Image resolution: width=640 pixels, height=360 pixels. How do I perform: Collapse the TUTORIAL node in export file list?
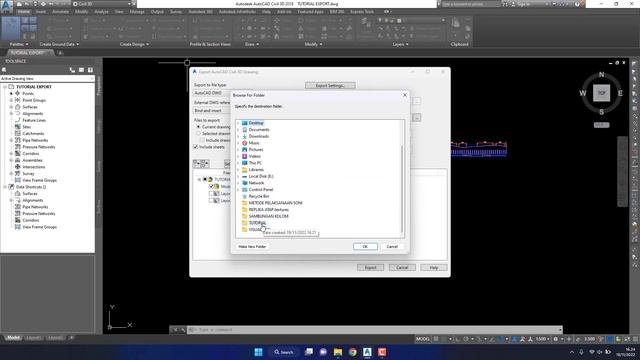(199, 180)
